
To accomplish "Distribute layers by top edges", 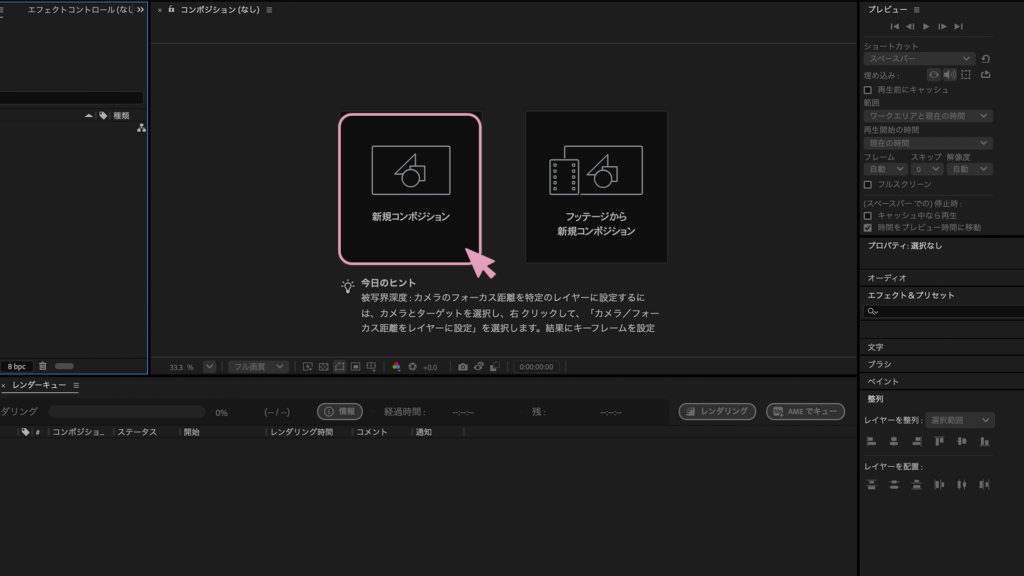I will (871, 485).
